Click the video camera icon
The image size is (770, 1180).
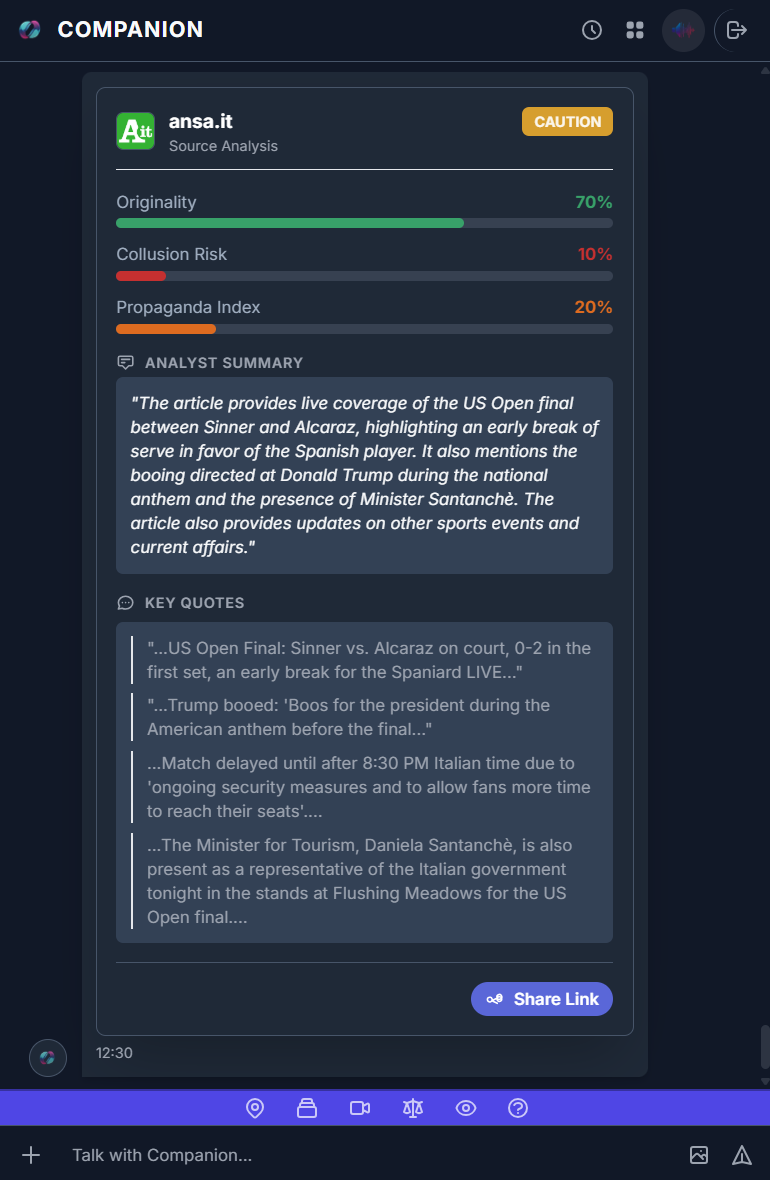pos(360,1108)
